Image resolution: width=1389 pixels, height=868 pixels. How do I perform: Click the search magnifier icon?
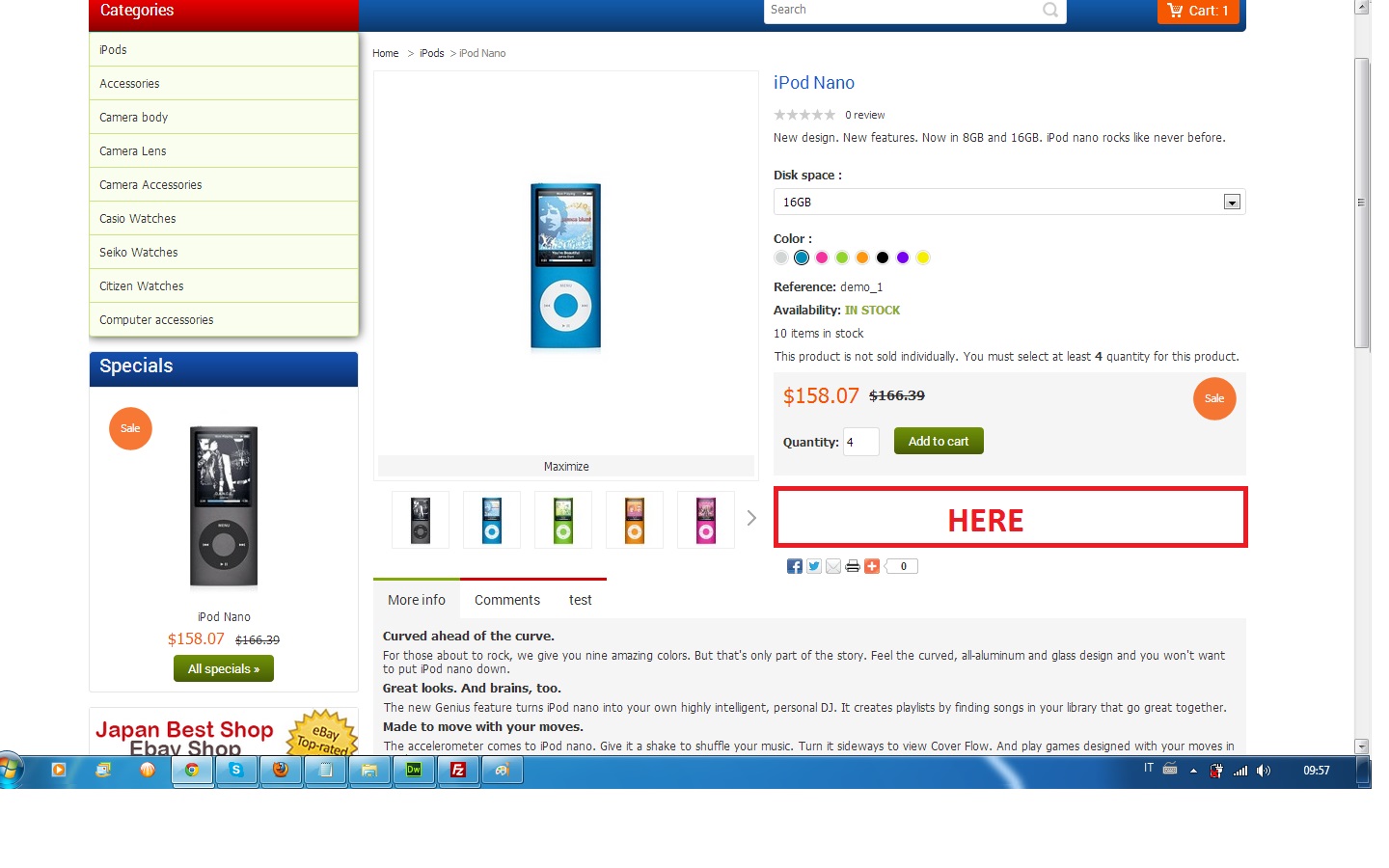pyautogui.click(x=1050, y=10)
